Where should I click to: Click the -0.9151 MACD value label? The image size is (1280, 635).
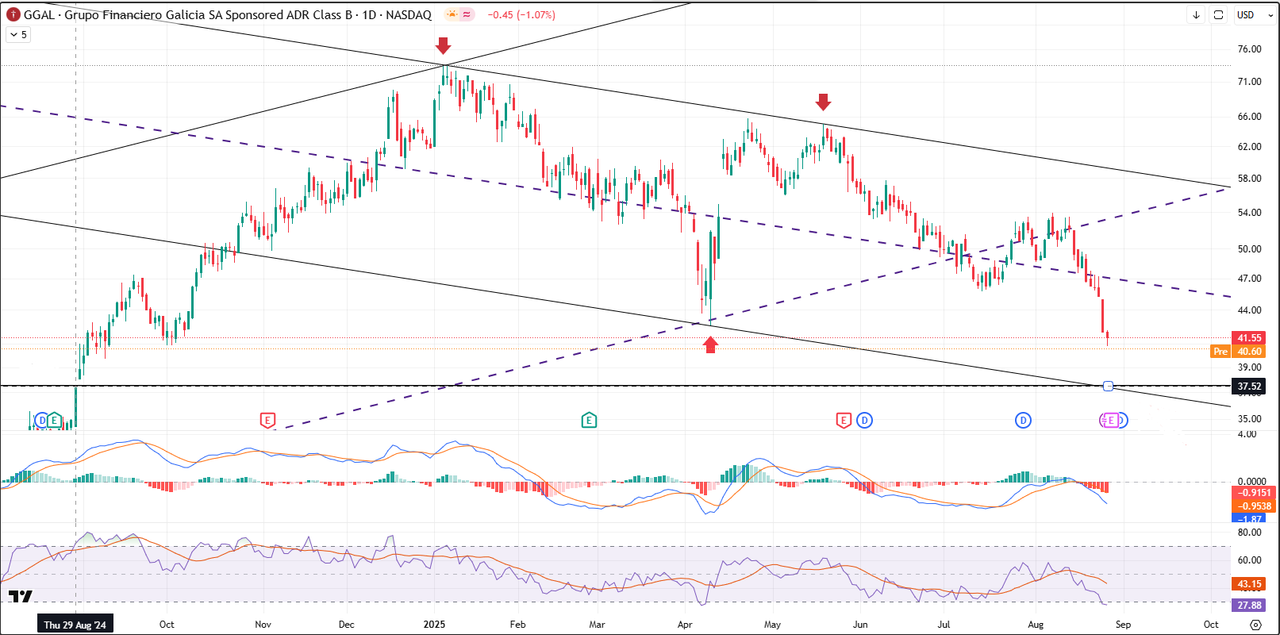pos(1254,493)
